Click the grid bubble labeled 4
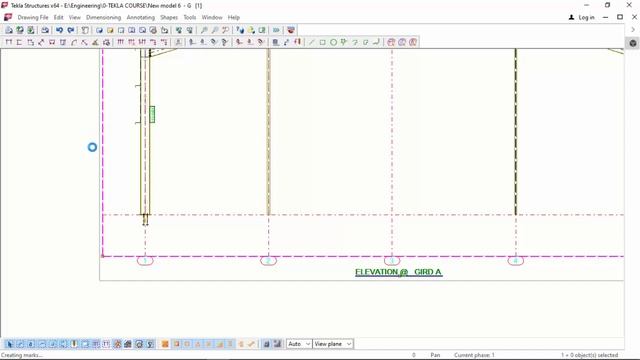 click(516, 260)
